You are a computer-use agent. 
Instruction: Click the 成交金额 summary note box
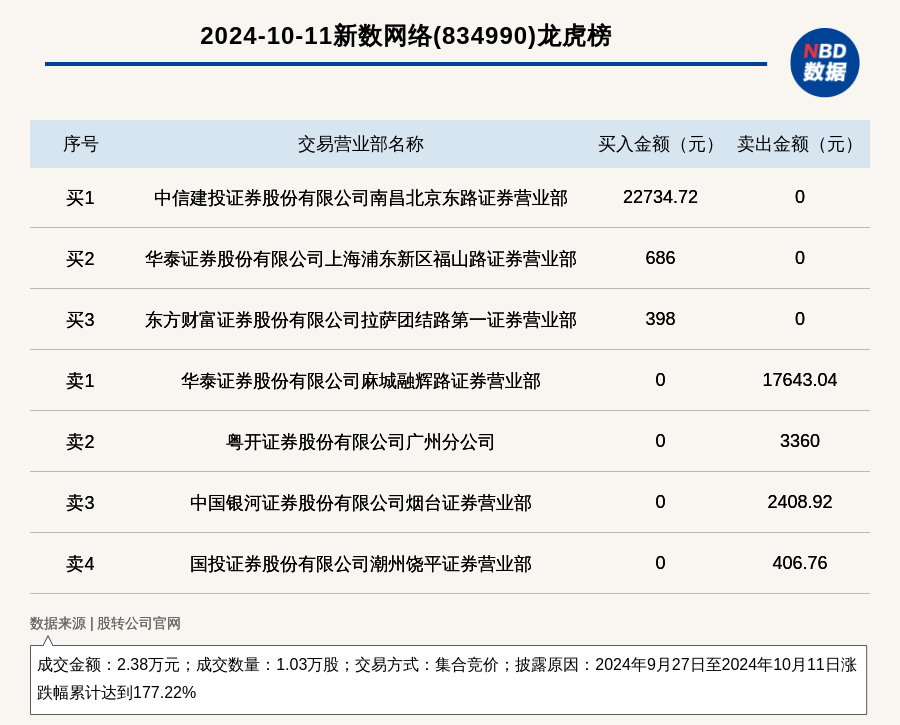coord(448,680)
